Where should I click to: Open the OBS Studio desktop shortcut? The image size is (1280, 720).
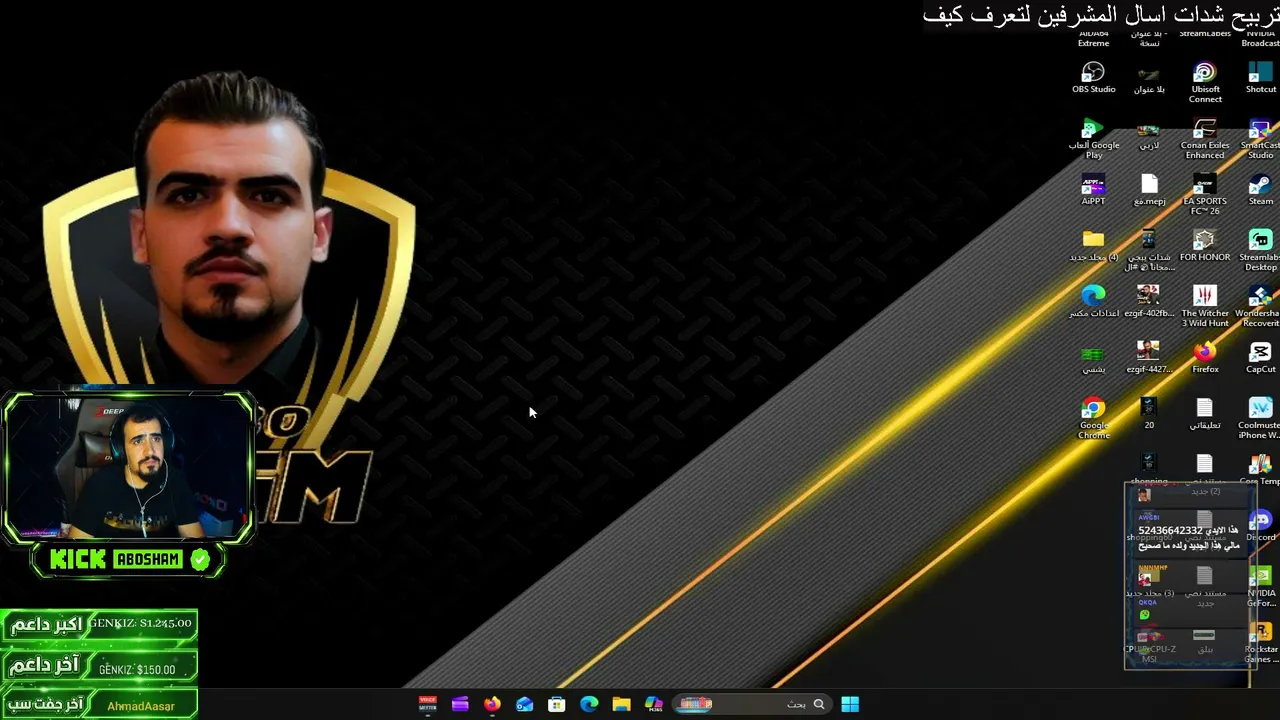click(x=1093, y=78)
